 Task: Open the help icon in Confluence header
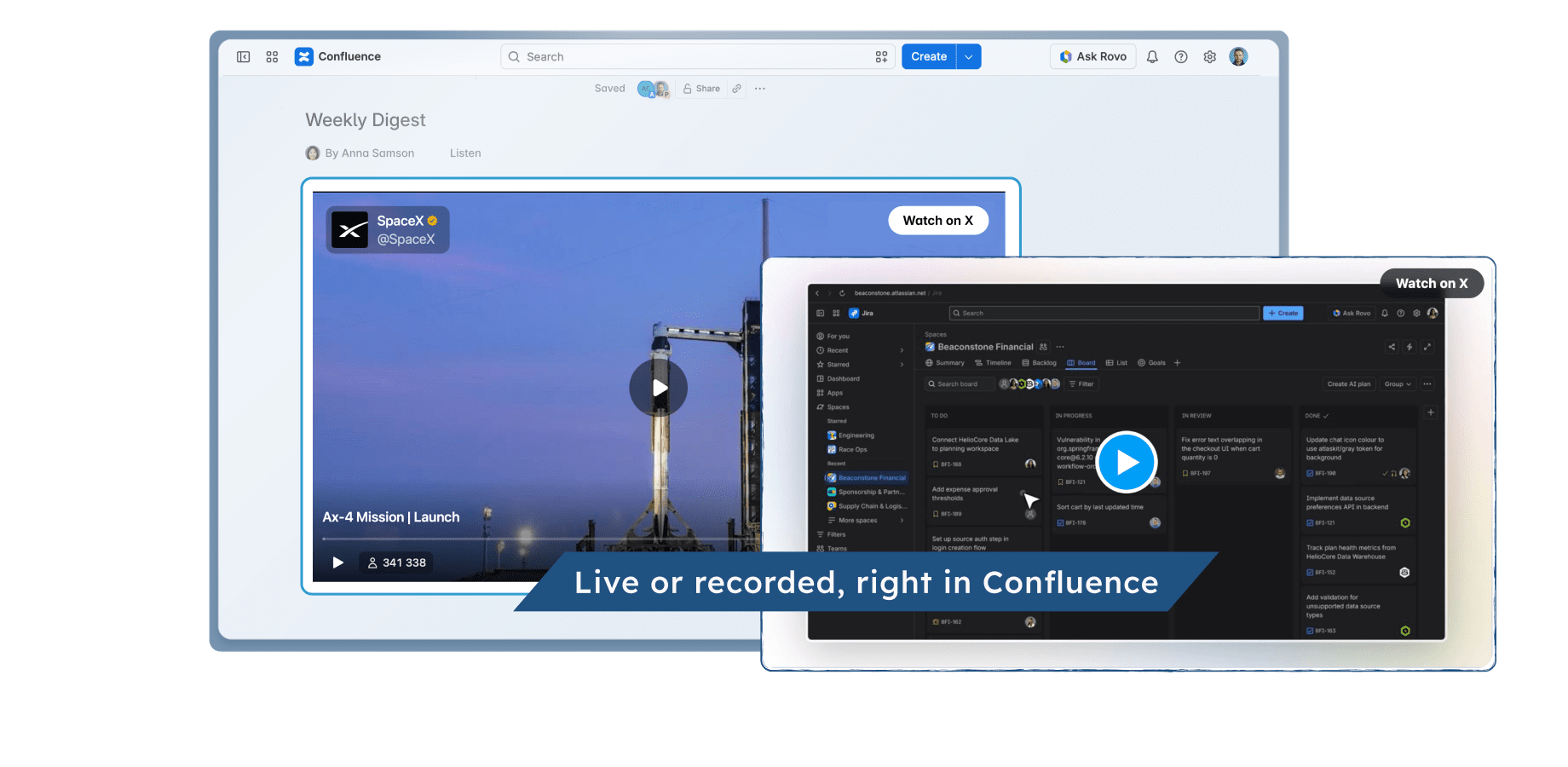point(1181,57)
